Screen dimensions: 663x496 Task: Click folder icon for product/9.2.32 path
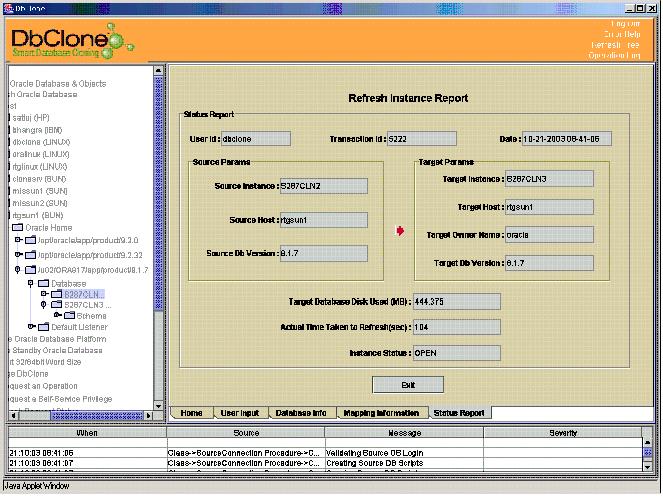(x=30, y=255)
